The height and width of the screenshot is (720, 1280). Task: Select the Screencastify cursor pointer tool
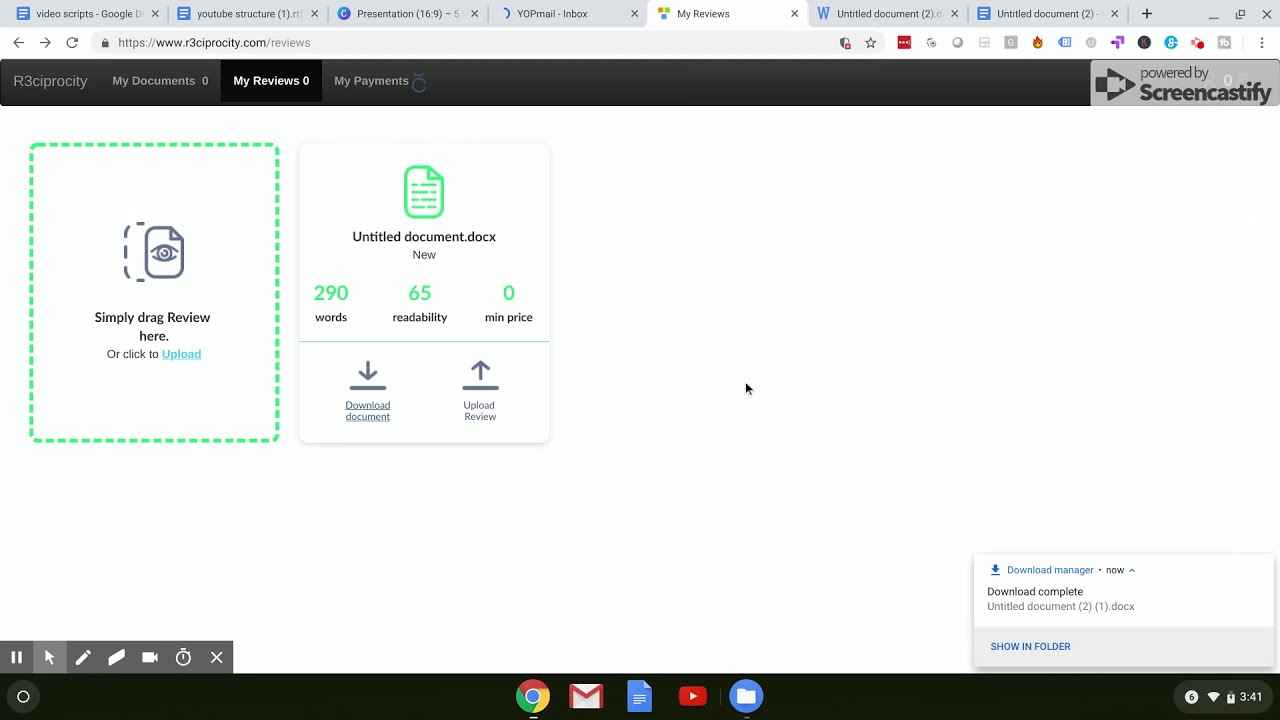click(x=49, y=657)
